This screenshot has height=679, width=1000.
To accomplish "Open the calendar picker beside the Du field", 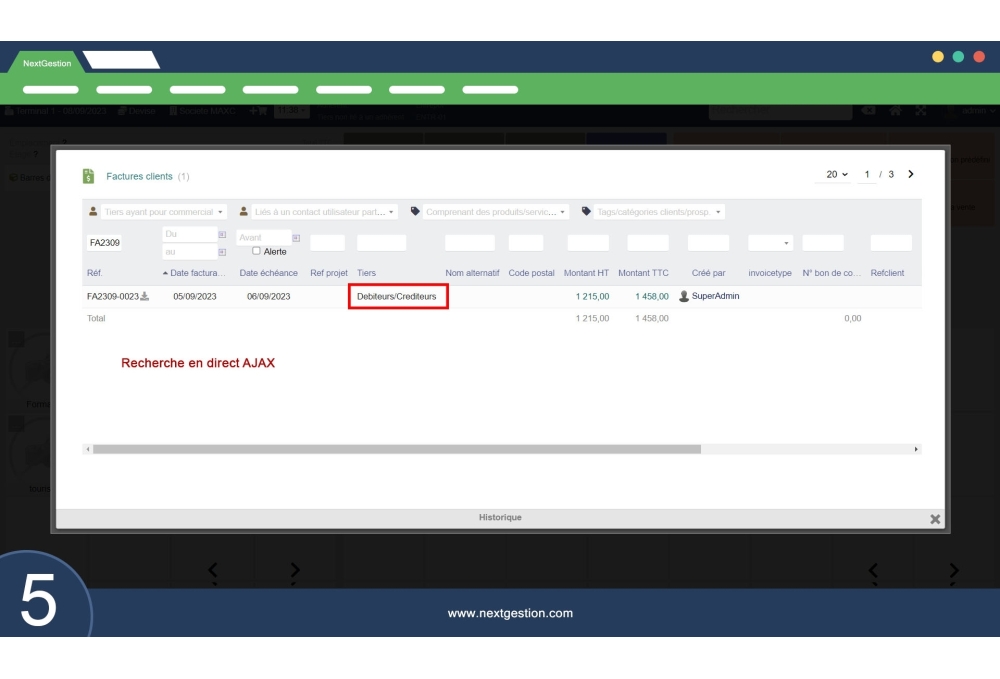I will (223, 234).
